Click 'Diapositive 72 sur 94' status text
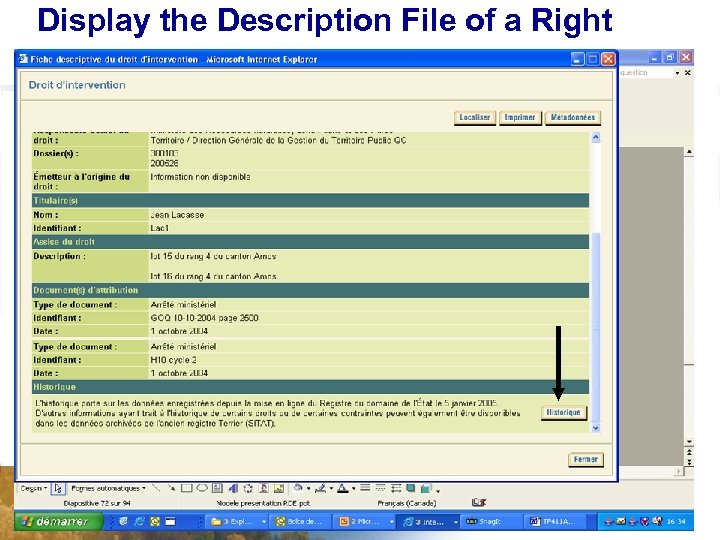 pos(97,503)
